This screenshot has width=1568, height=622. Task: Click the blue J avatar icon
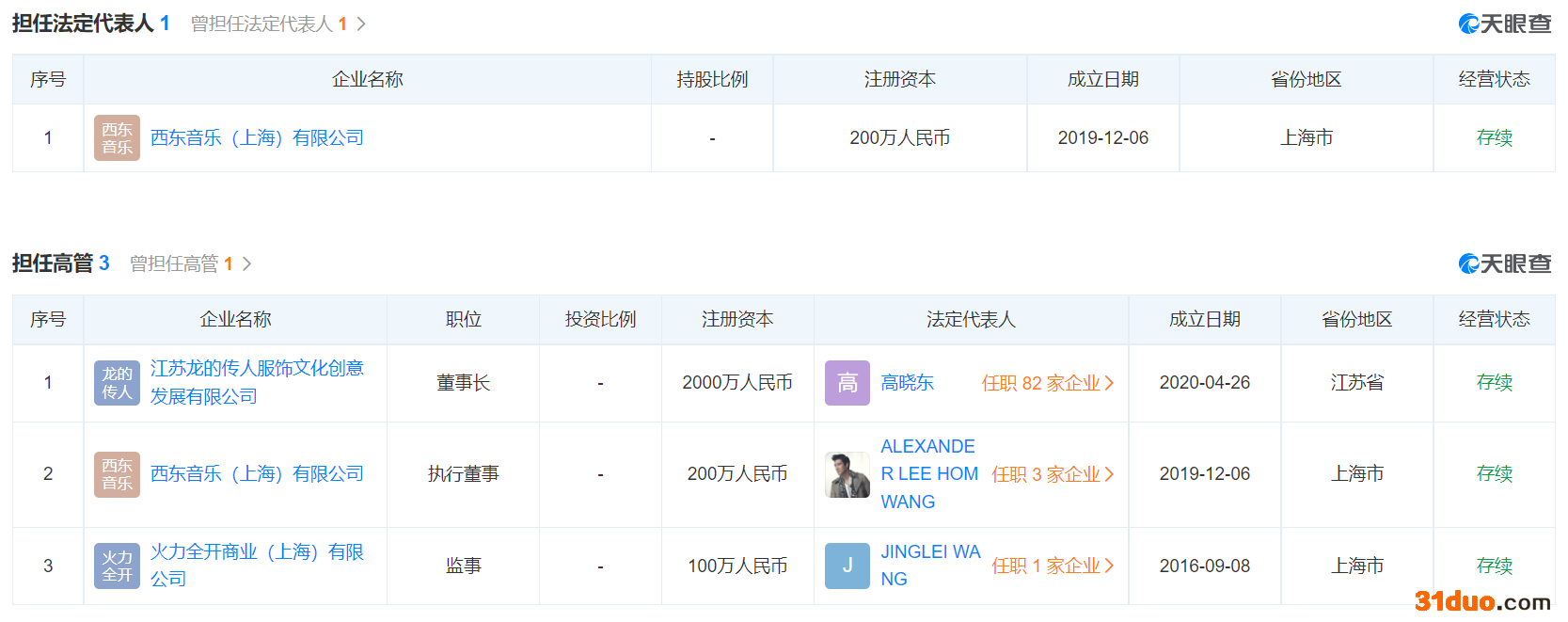[847, 566]
